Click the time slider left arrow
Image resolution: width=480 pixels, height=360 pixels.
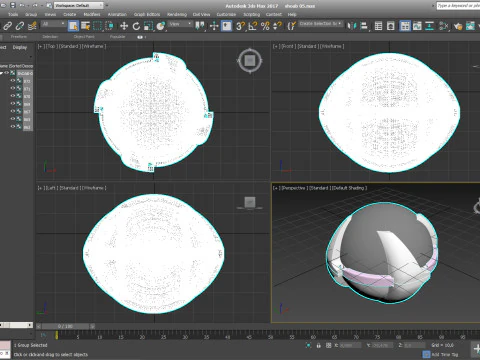(x=39, y=326)
